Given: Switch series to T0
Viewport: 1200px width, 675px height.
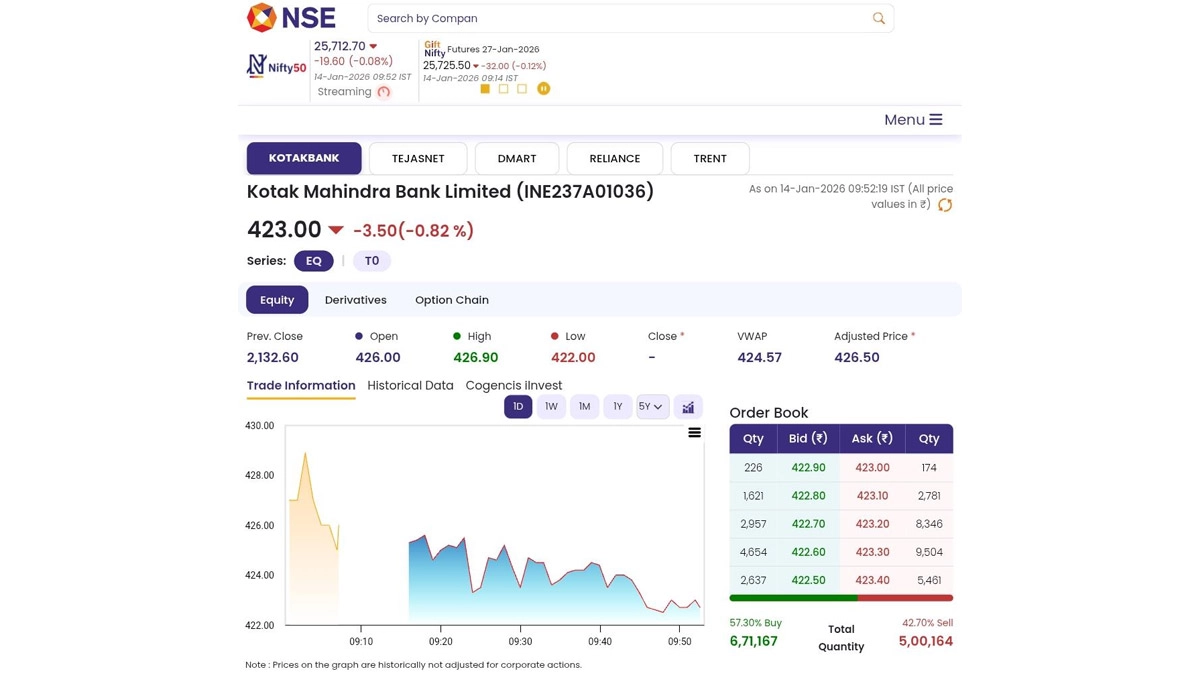Looking at the screenshot, I should point(371,261).
